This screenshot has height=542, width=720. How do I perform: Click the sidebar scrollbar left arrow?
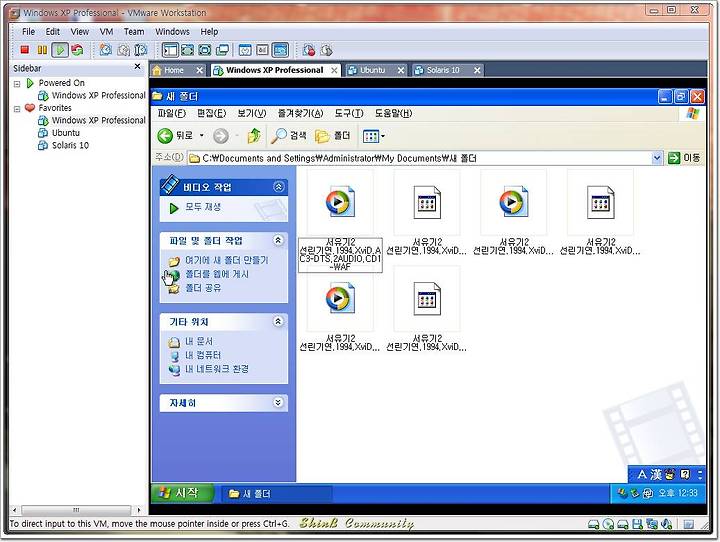click(x=15, y=510)
